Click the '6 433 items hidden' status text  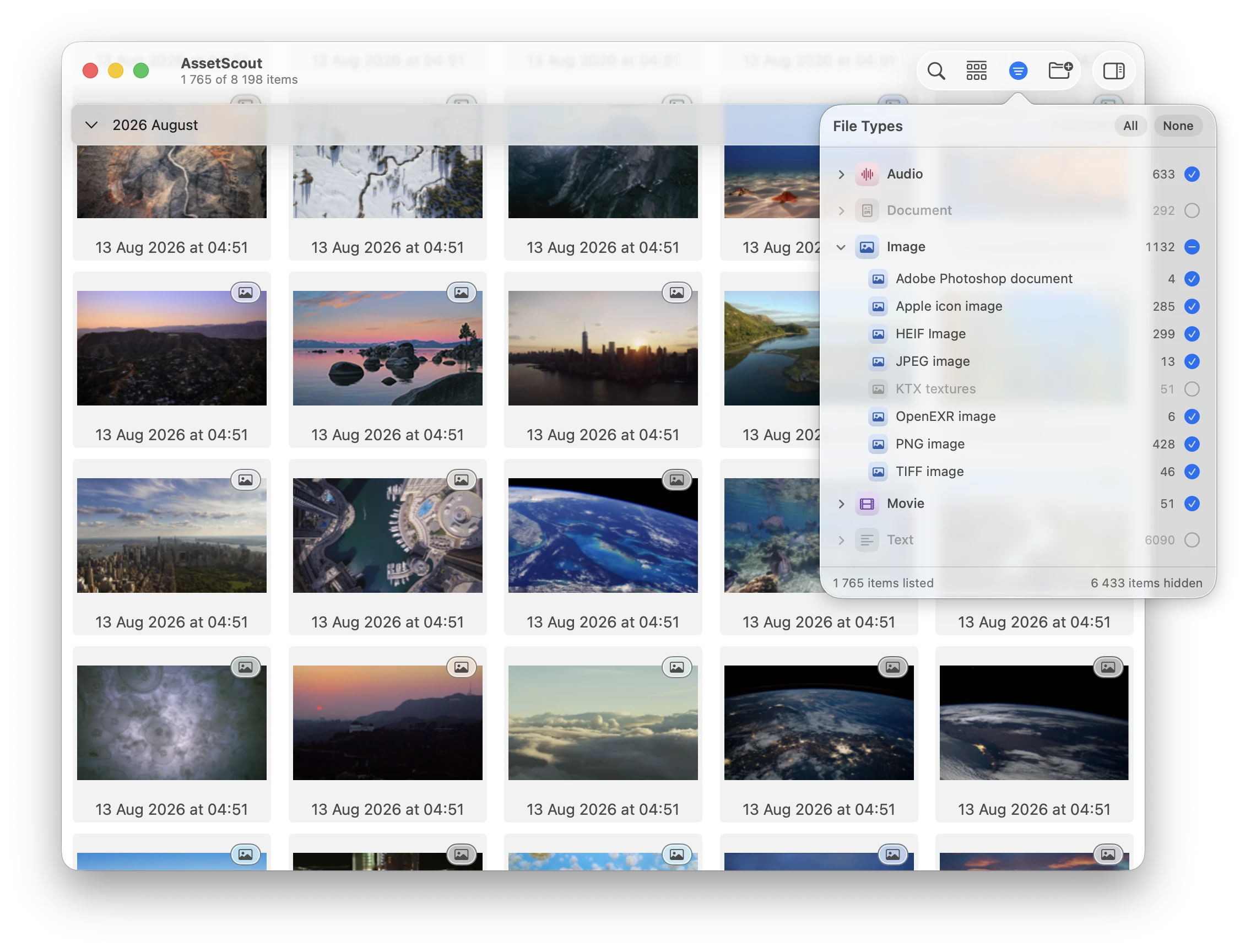pyautogui.click(x=1146, y=583)
